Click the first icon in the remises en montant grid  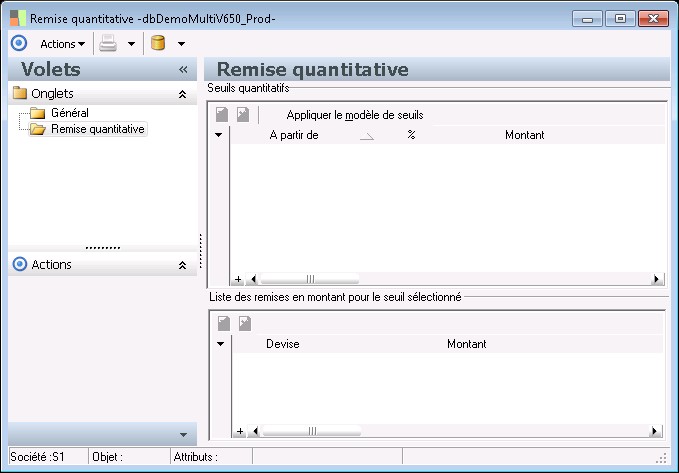[224, 323]
